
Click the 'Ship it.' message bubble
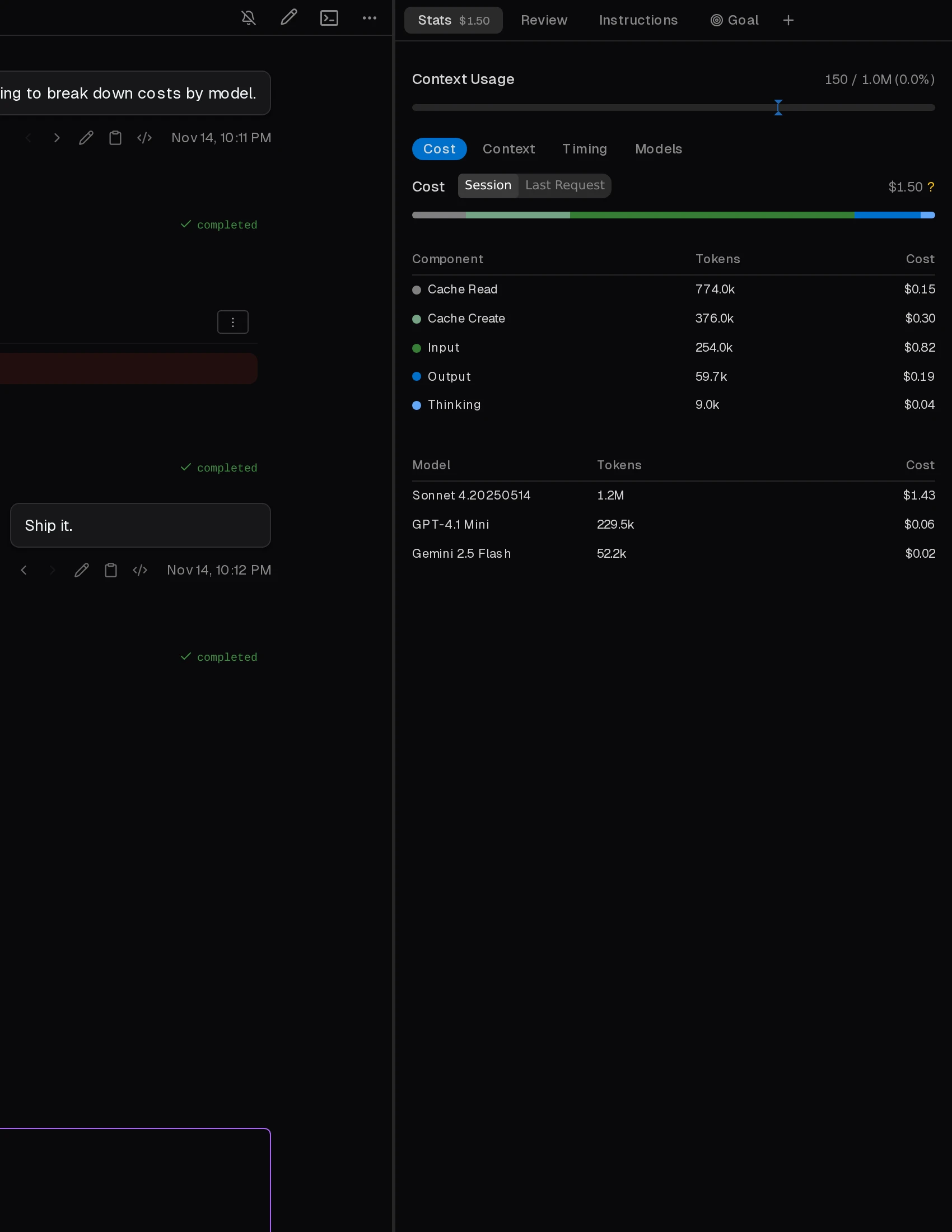[x=141, y=525]
